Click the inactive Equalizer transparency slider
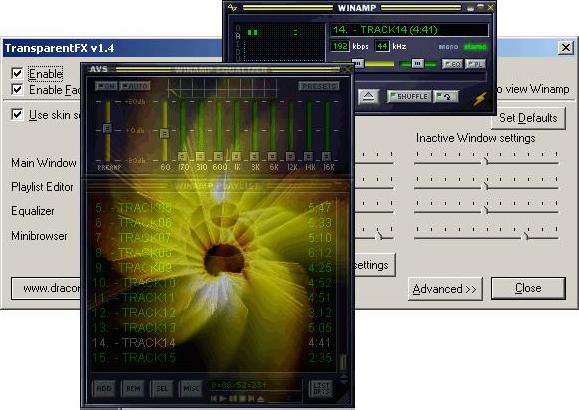Screen dimensions: 579x410 pos(486,211)
